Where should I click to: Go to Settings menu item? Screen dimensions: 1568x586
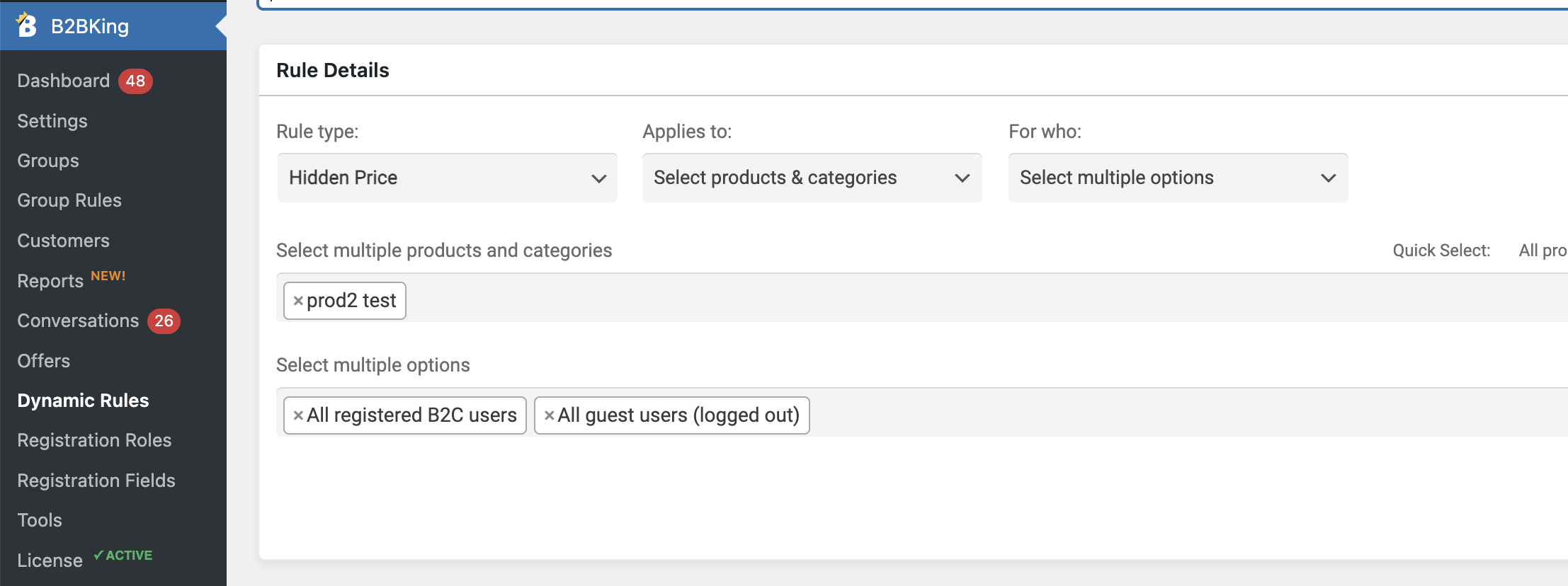pyautogui.click(x=52, y=121)
